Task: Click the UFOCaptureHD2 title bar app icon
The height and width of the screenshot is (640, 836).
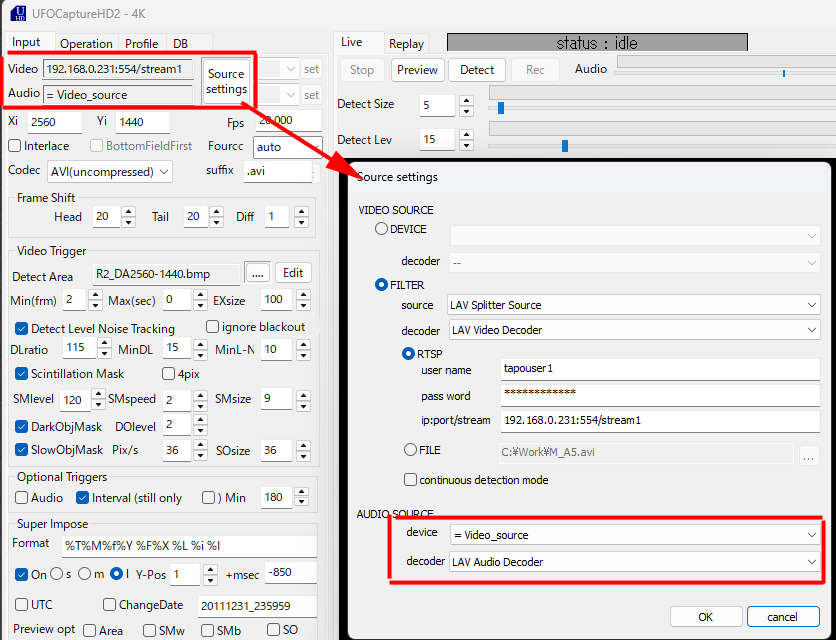Action: coord(17,13)
